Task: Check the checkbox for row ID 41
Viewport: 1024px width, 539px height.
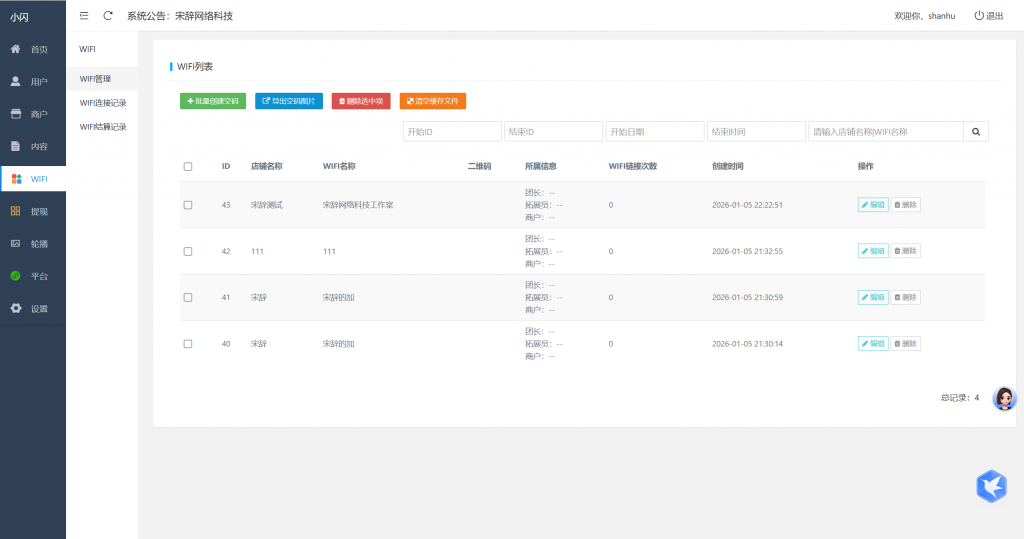Action: coord(188,298)
